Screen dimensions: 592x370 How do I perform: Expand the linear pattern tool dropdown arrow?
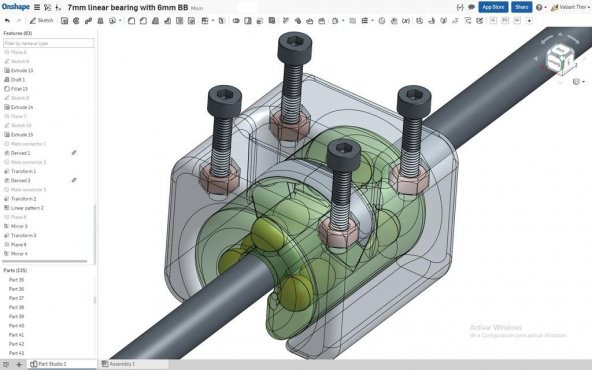click(x=213, y=21)
